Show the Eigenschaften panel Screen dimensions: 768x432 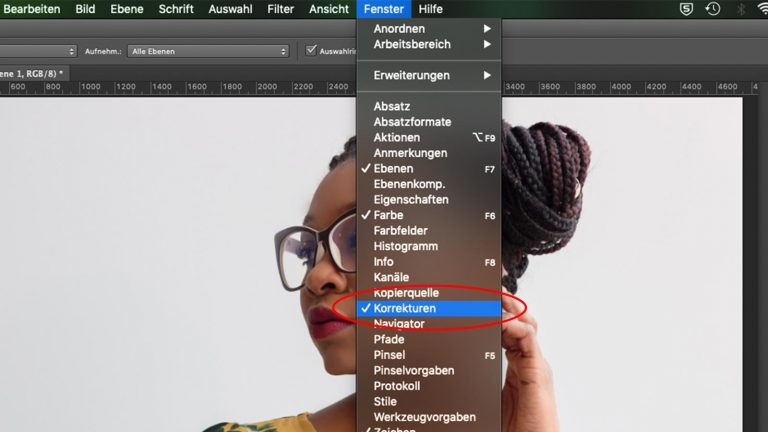429,200
